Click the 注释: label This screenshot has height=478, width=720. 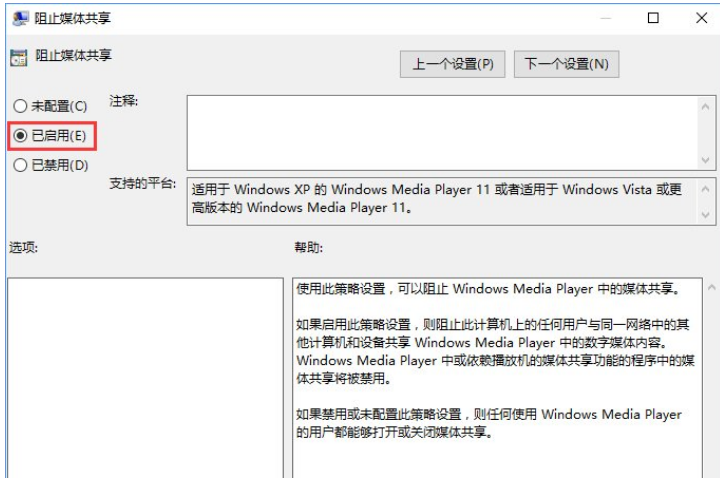pos(124,101)
